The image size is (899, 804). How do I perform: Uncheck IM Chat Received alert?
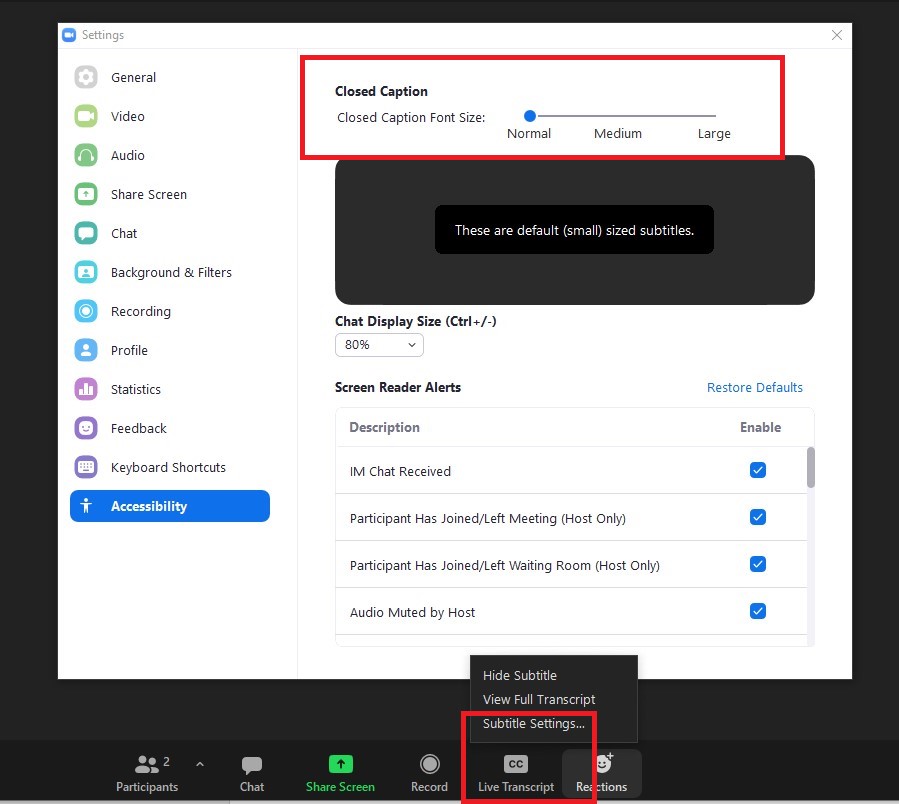point(757,470)
